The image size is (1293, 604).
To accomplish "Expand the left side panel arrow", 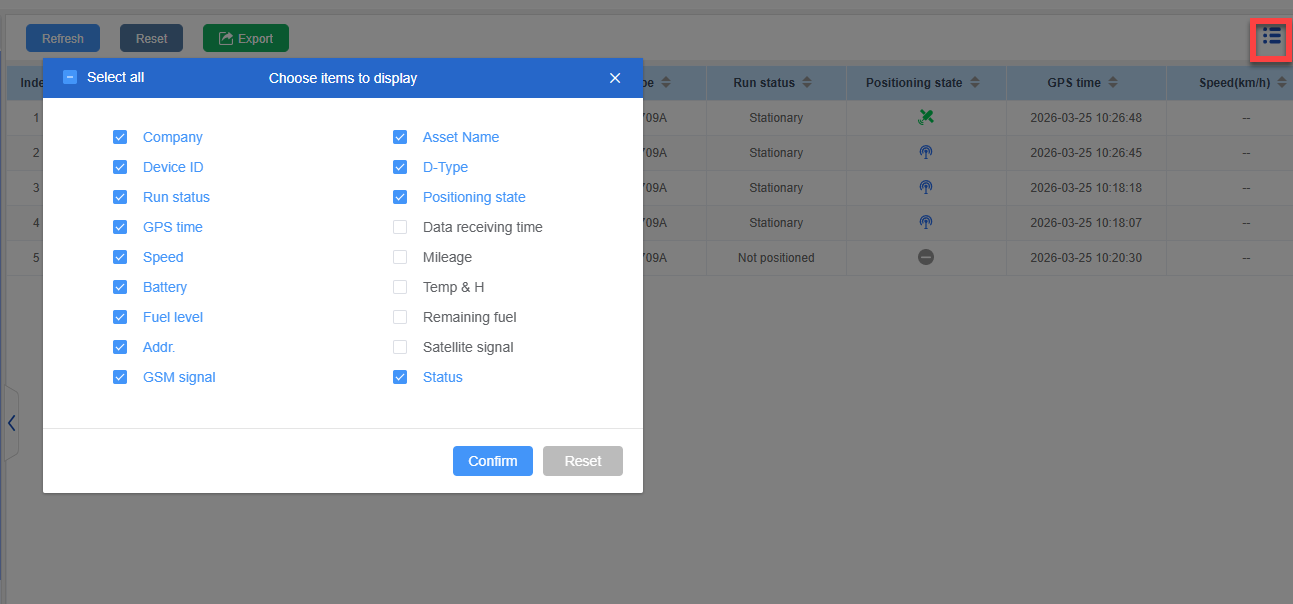I will tap(11, 423).
